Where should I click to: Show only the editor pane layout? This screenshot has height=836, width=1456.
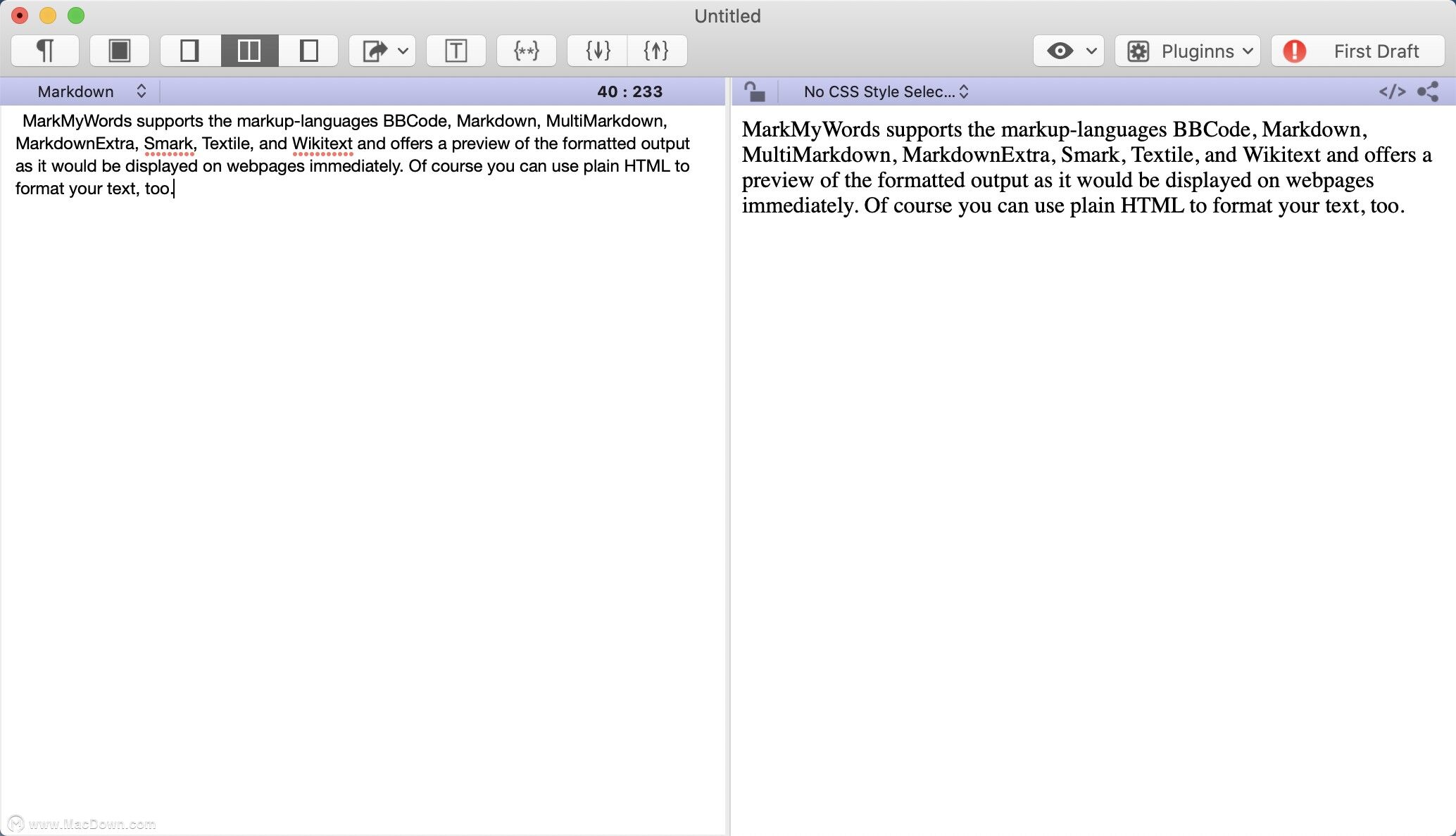click(x=190, y=51)
